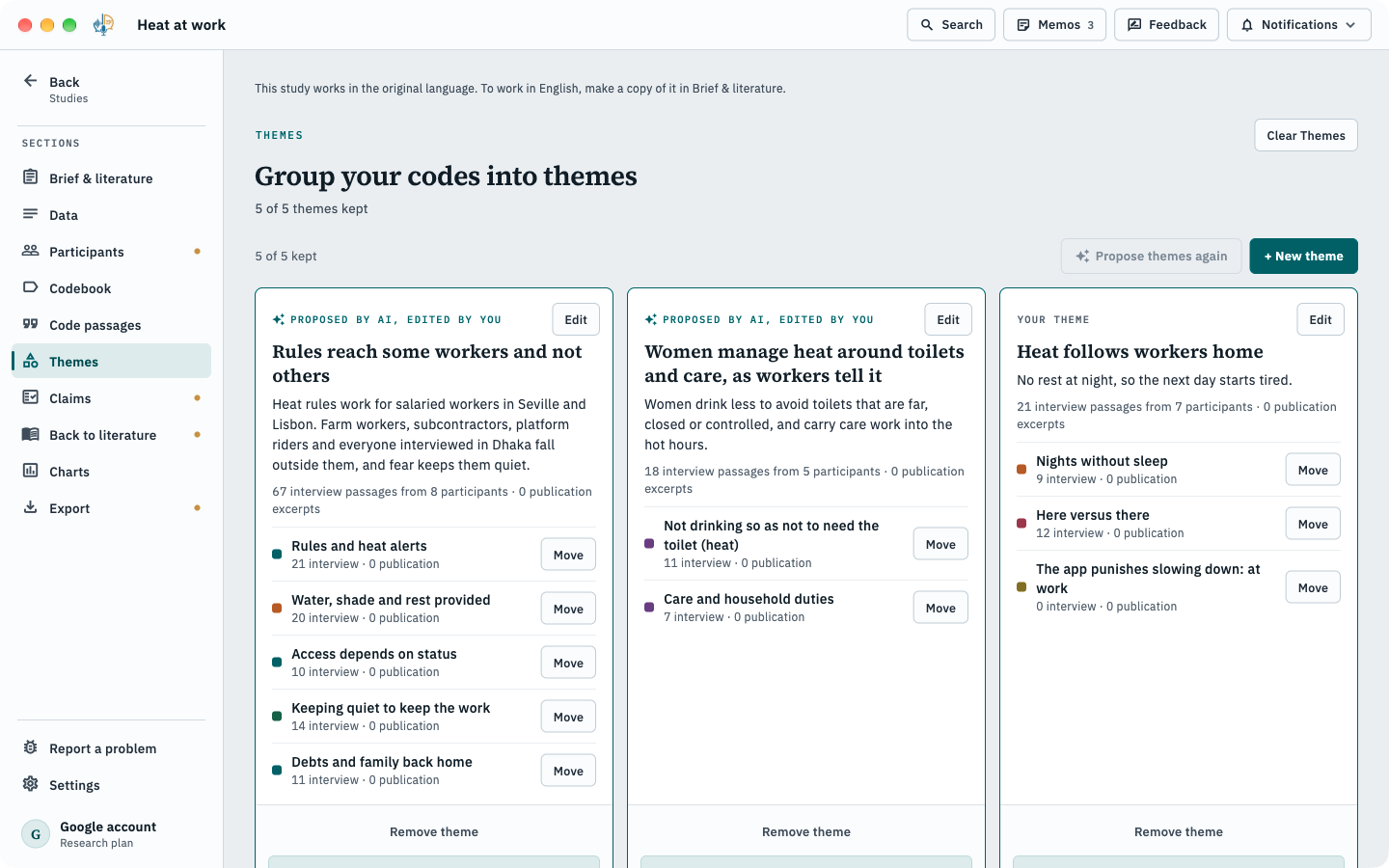
Task: Click the Data lines icon in sidebar
Action: coord(30,214)
